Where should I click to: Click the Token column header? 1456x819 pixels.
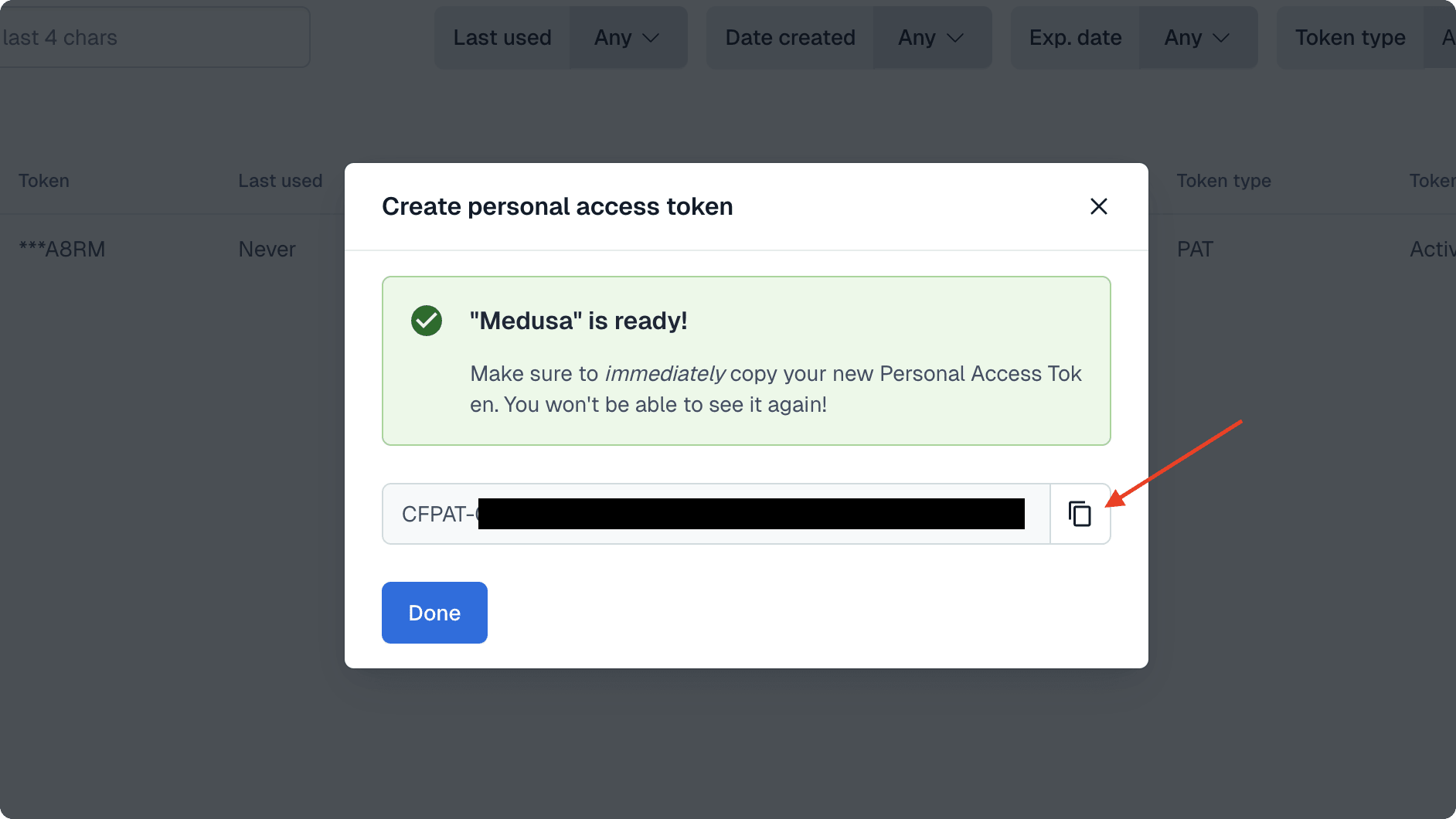pos(43,180)
